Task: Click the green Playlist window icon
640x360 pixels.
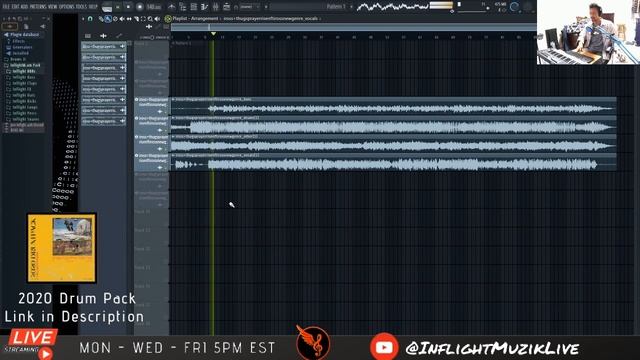Action: coord(168,19)
